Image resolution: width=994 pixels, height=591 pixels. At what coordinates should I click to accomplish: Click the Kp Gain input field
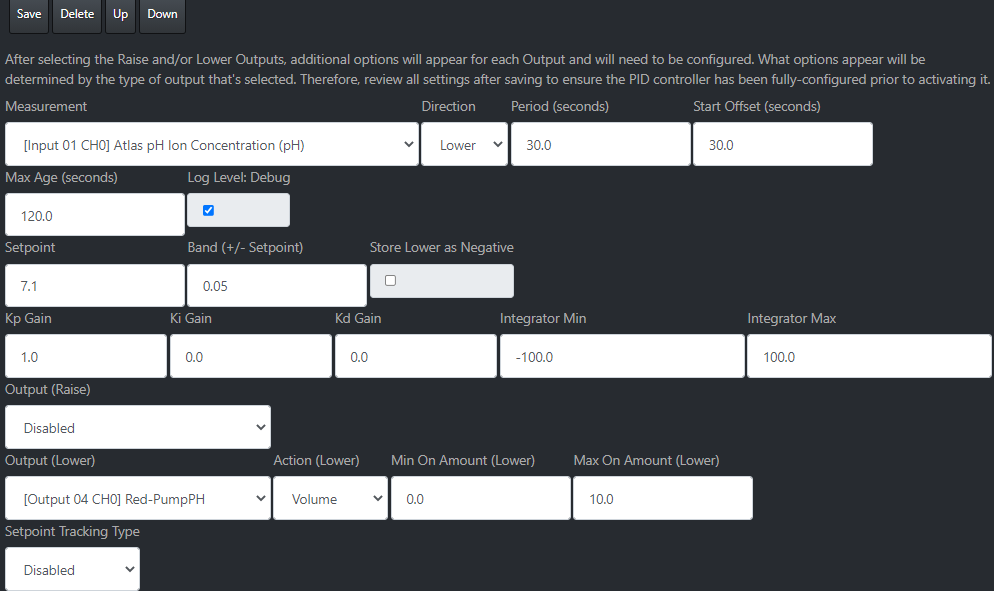coord(85,355)
